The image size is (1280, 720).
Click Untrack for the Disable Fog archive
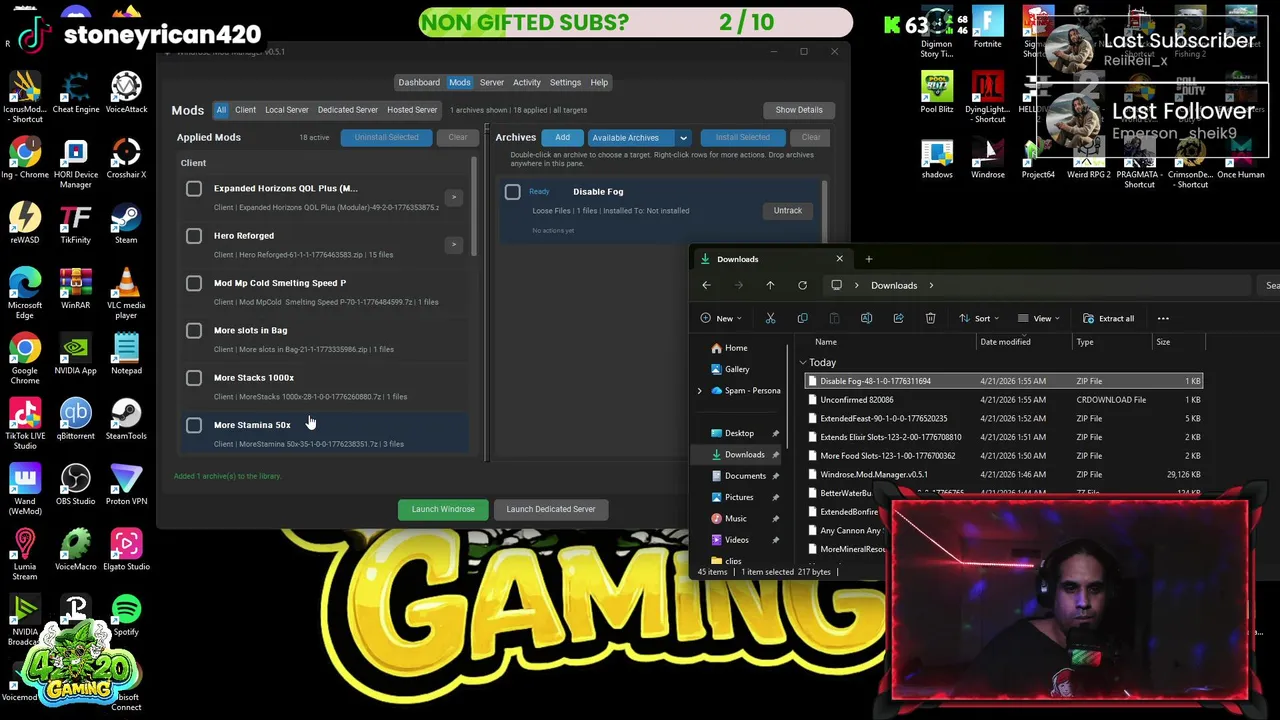coord(788,211)
